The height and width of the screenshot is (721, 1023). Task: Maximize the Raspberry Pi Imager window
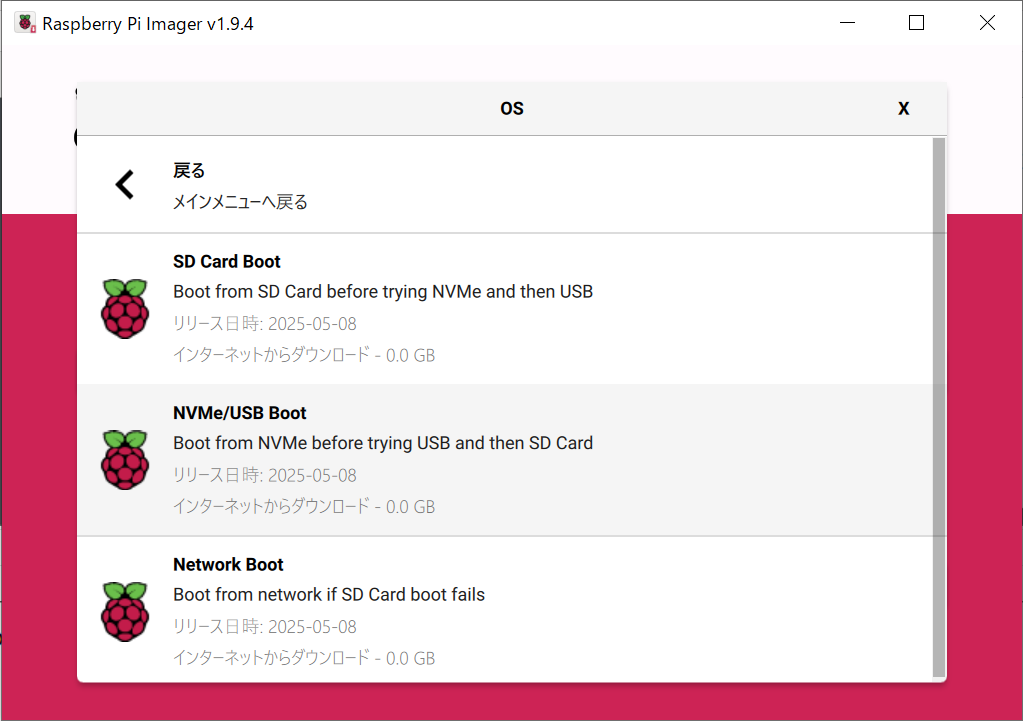click(917, 23)
